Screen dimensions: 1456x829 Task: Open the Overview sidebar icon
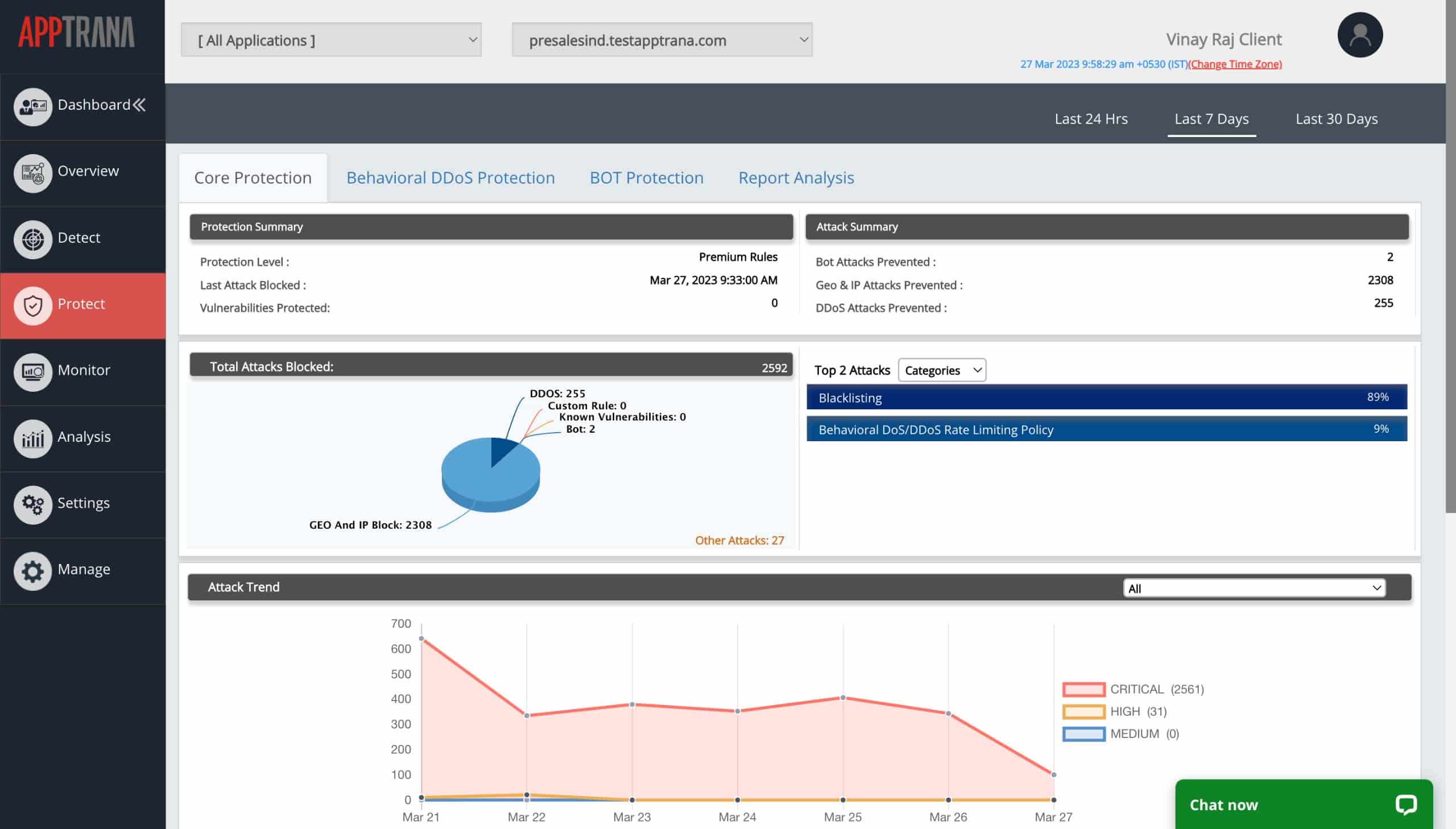(32, 173)
